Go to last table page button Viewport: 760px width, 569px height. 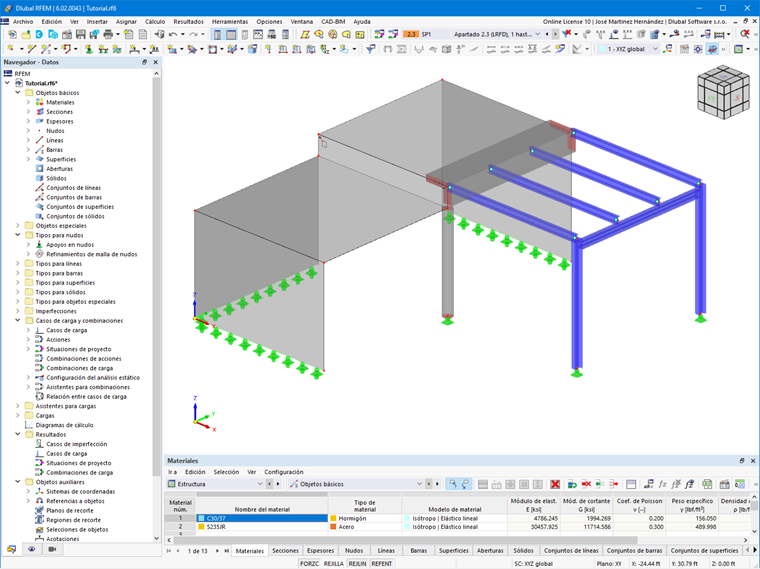point(226,551)
